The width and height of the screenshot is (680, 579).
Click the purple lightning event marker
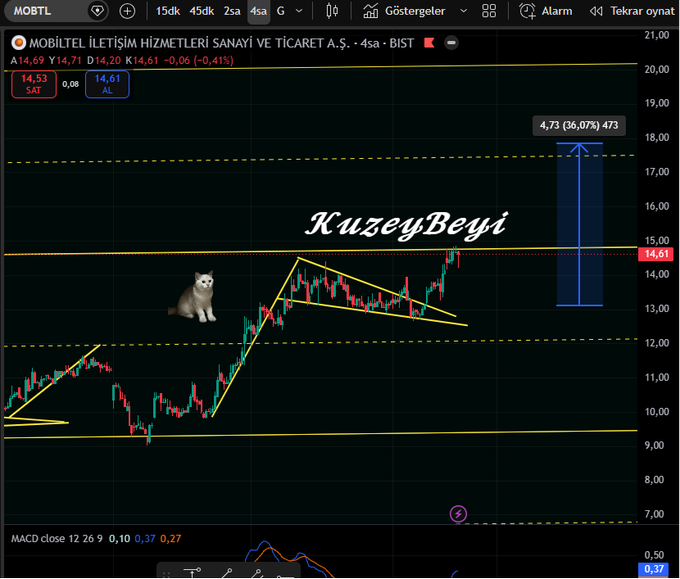[458, 514]
